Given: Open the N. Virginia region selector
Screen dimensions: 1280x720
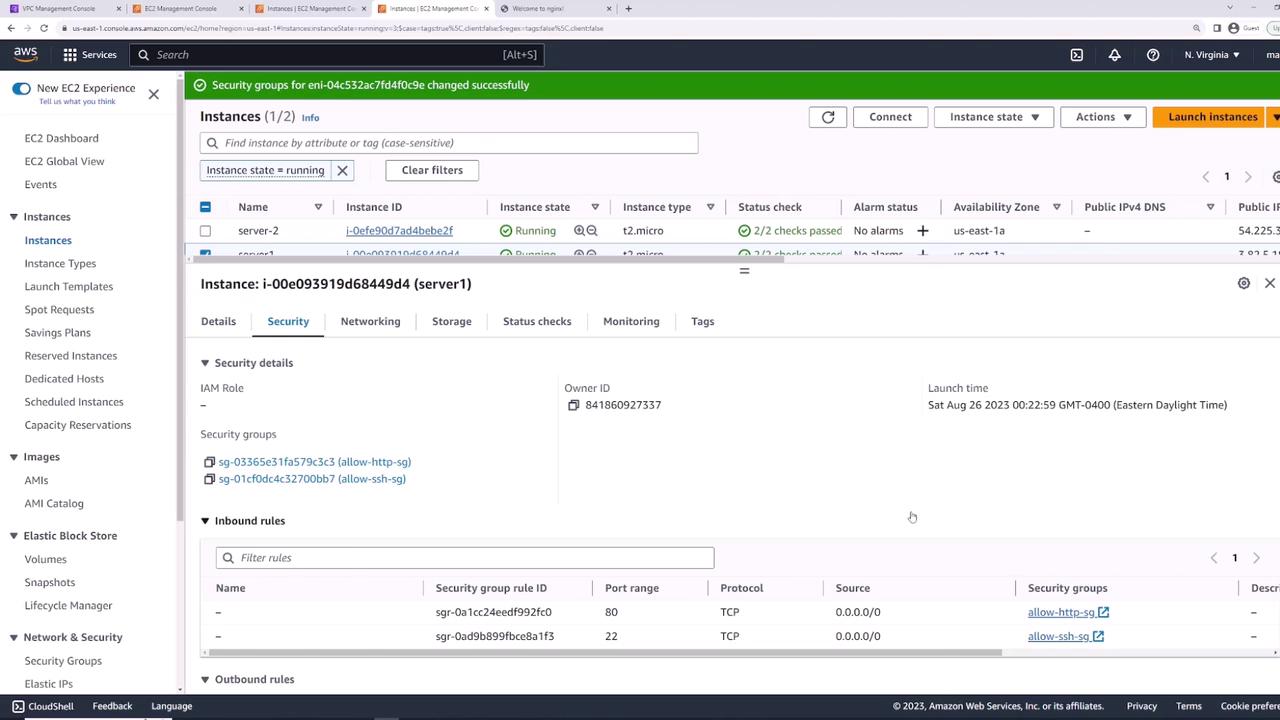Looking at the screenshot, I should coord(1212,55).
